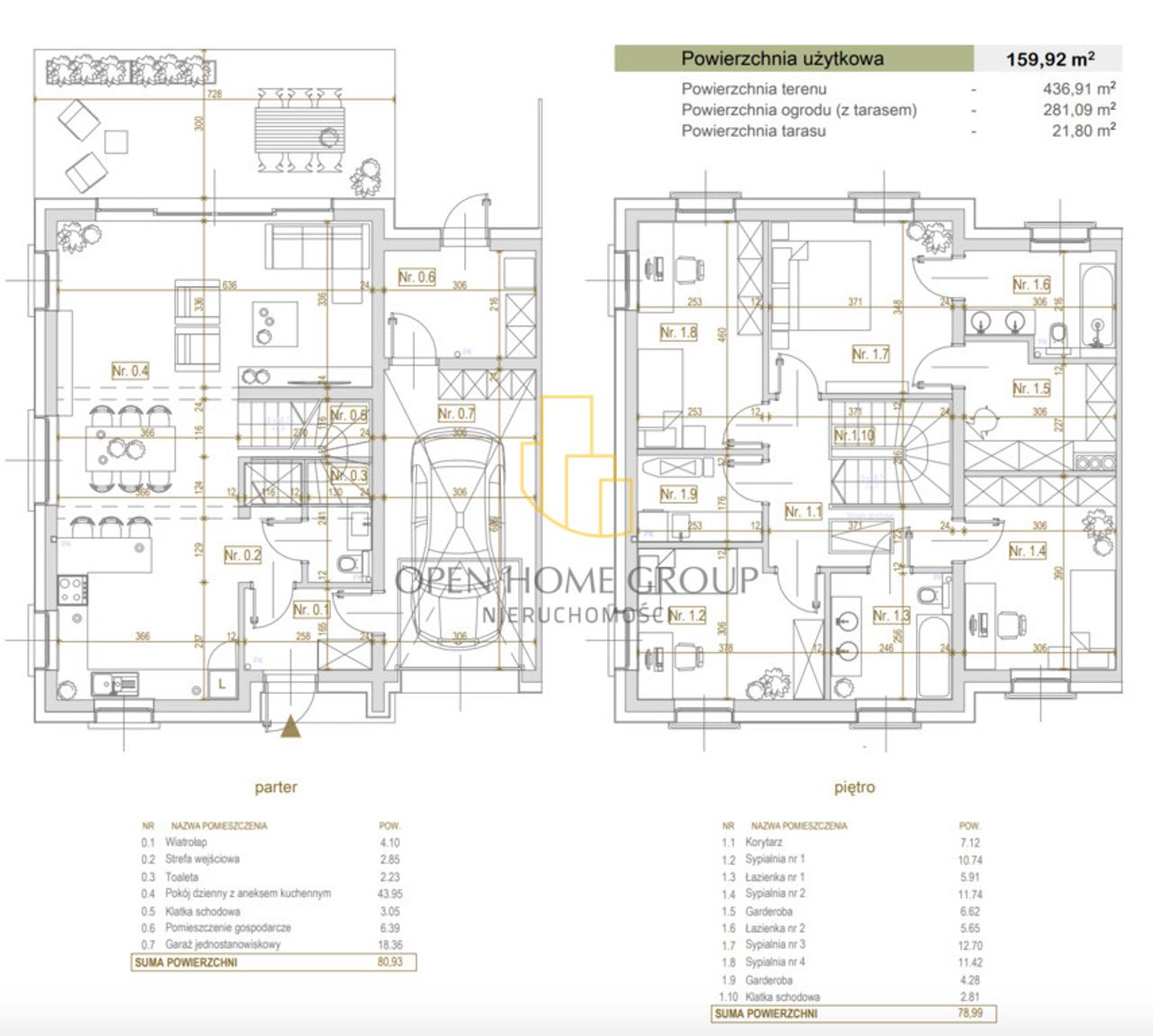The height and width of the screenshot is (1036, 1153).
Task: Select the Powierzchnia użytkowa header bar
Action: point(794,59)
